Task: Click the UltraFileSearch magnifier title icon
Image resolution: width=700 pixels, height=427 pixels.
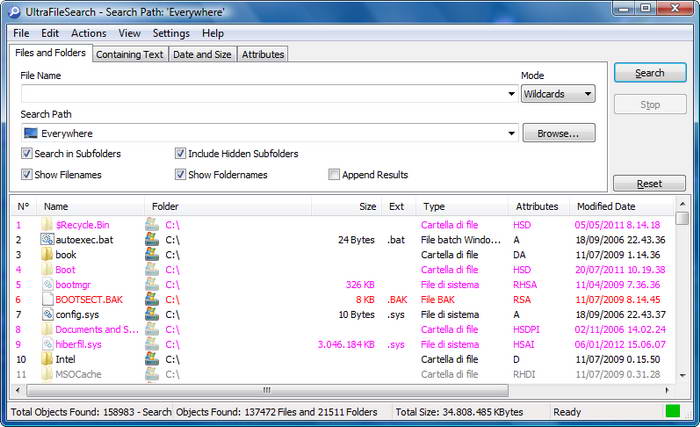Action: [x=14, y=12]
